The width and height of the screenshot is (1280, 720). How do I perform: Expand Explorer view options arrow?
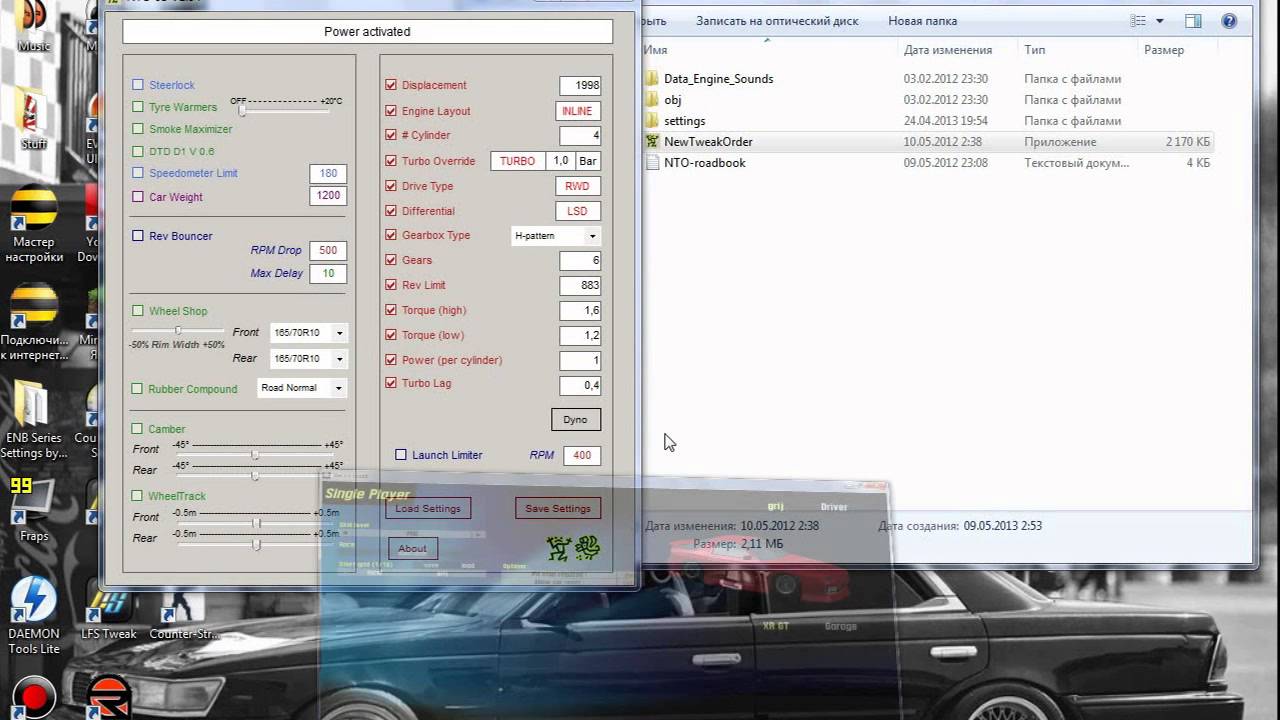1160,21
